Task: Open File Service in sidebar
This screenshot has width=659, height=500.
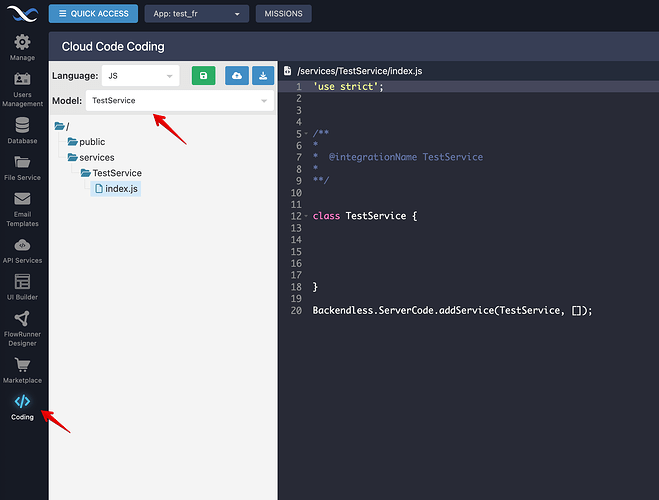Action: pyautogui.click(x=22, y=167)
